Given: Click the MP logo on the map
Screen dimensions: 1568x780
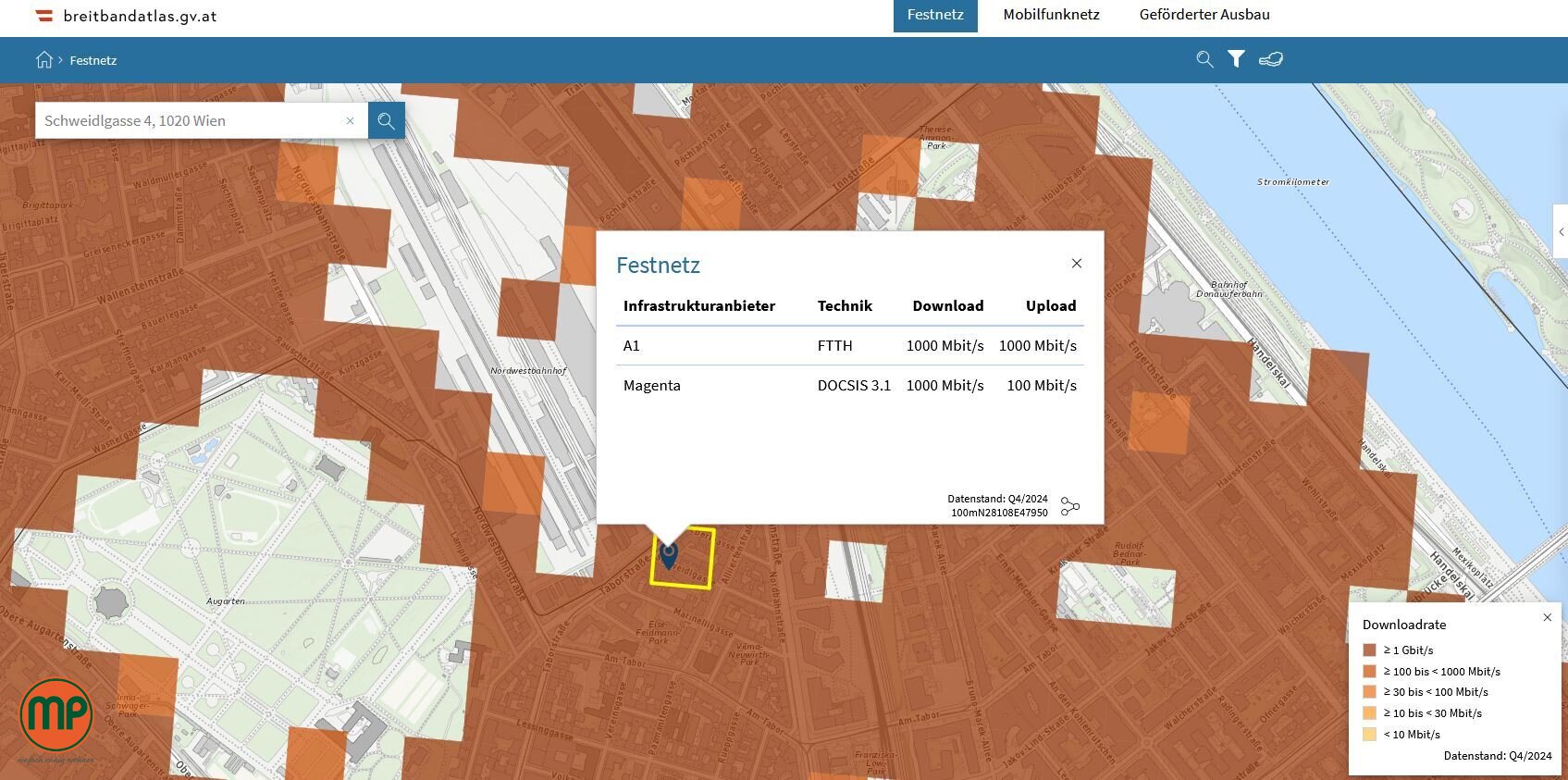Looking at the screenshot, I should click(x=56, y=714).
